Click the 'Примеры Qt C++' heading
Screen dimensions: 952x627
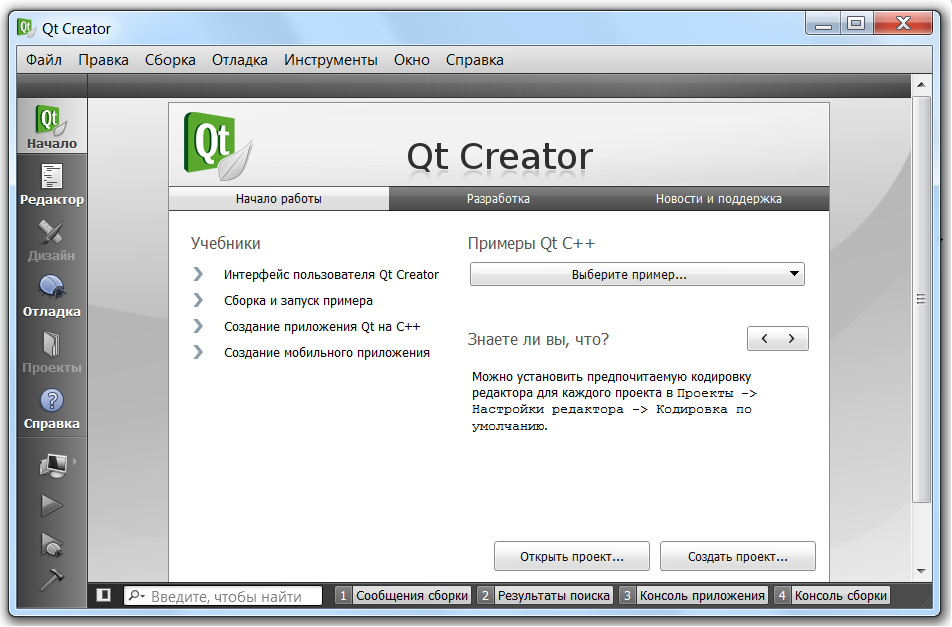coord(531,243)
